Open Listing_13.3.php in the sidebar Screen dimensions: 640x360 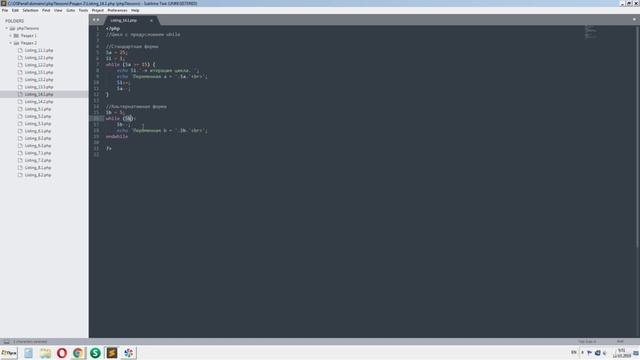[x=39, y=87]
